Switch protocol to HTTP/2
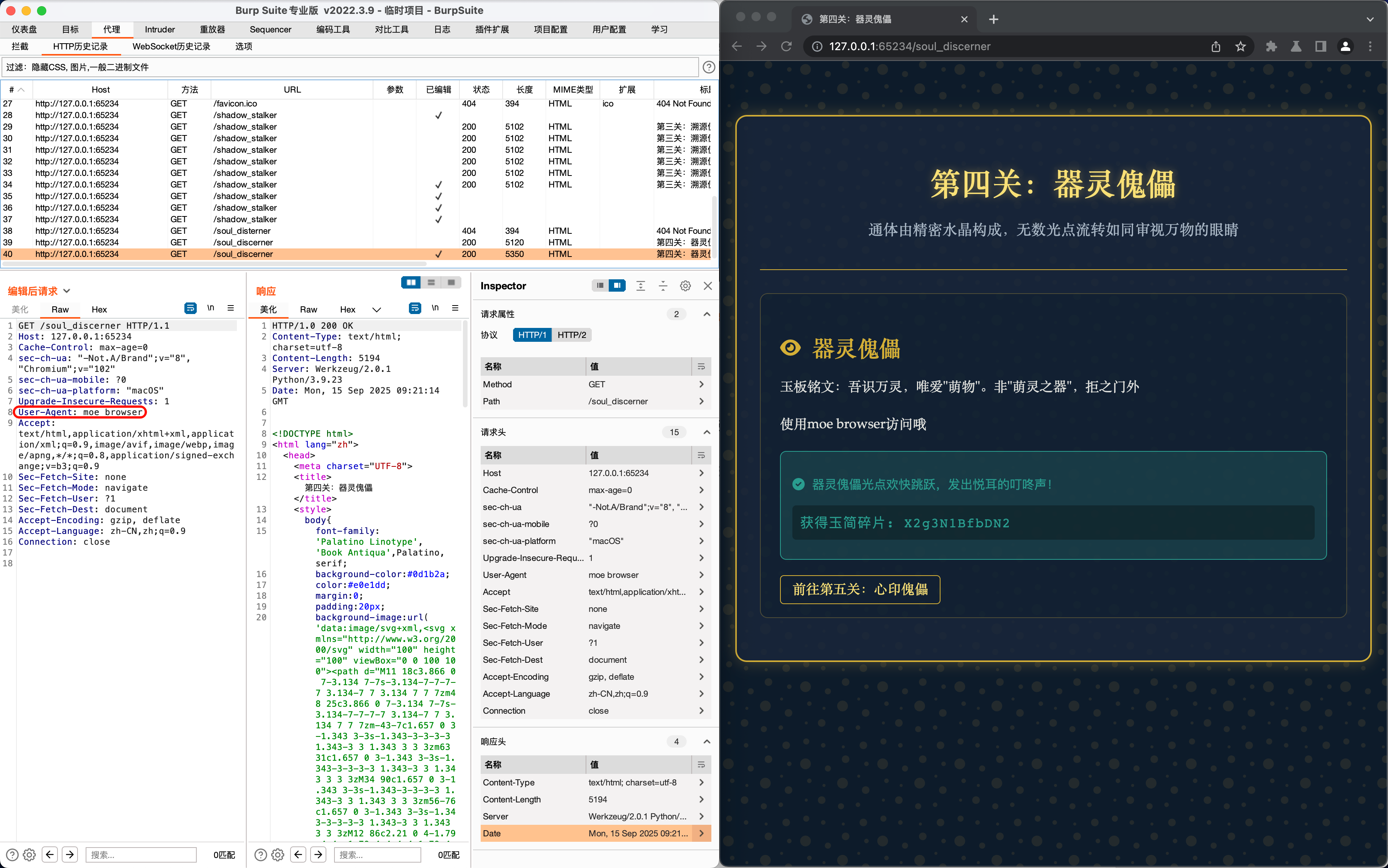This screenshot has height=868, width=1388. click(x=572, y=335)
